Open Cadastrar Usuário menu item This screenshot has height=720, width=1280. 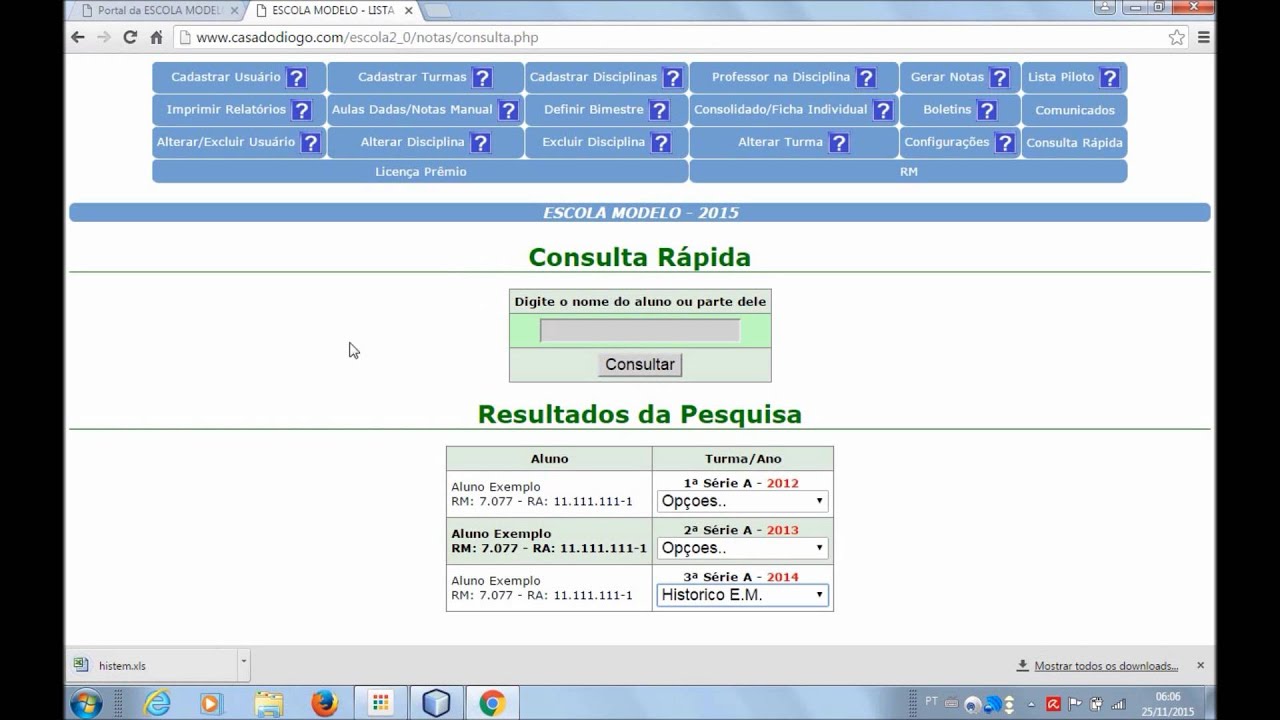point(226,77)
